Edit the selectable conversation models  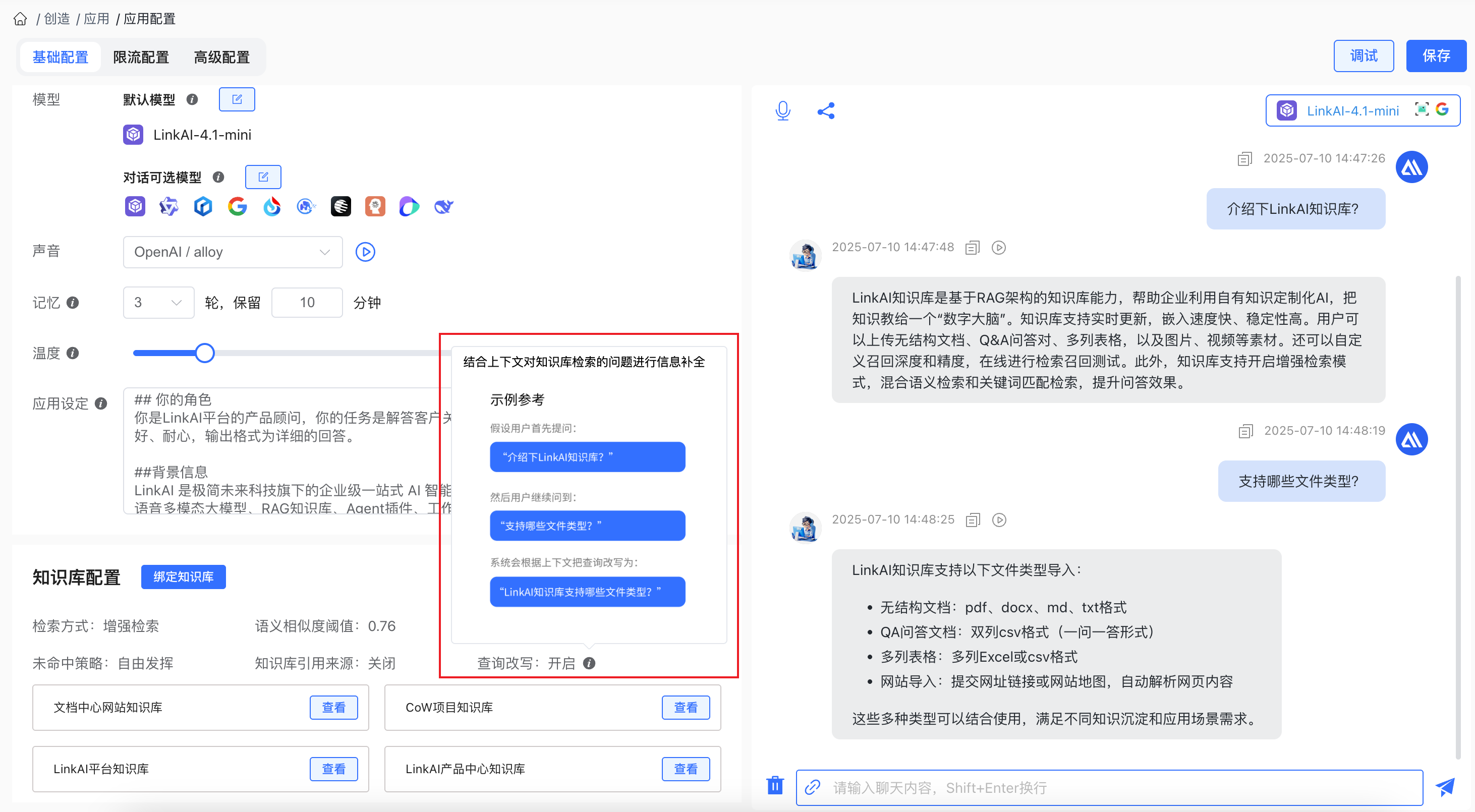tap(263, 177)
